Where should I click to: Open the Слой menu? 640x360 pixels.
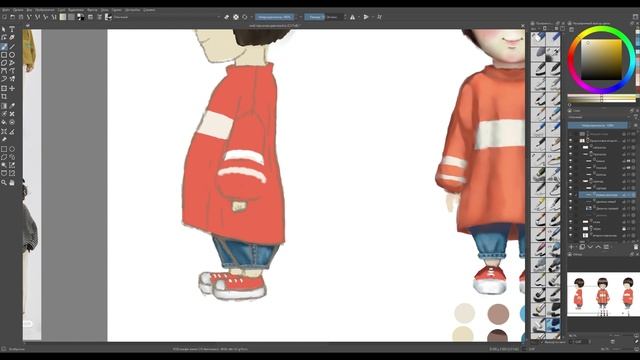pos(61,10)
